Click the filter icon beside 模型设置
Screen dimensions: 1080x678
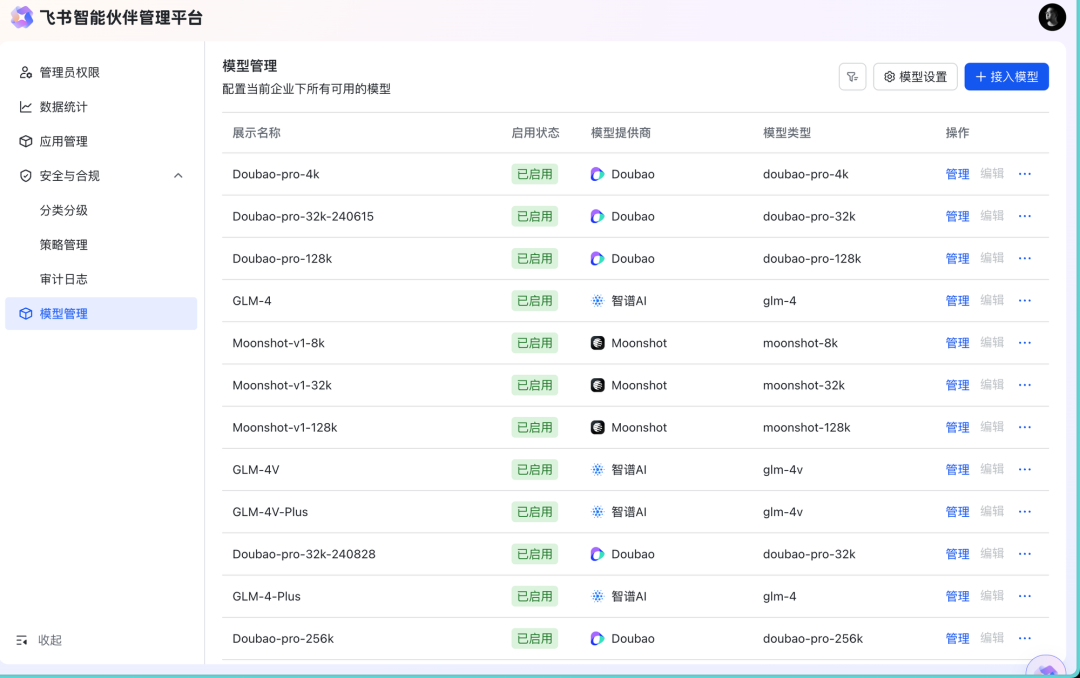852,77
